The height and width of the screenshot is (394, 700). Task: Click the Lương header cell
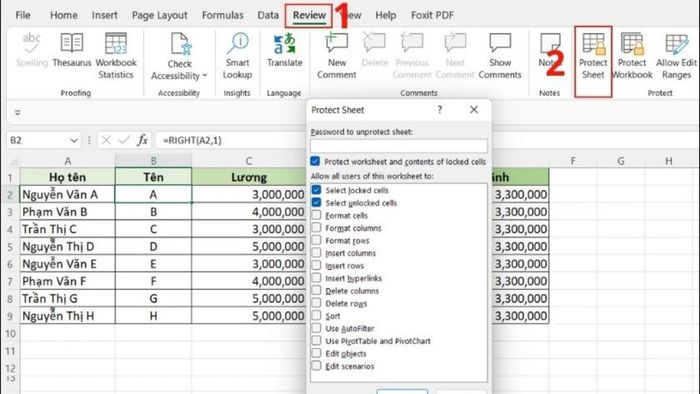tap(249, 177)
